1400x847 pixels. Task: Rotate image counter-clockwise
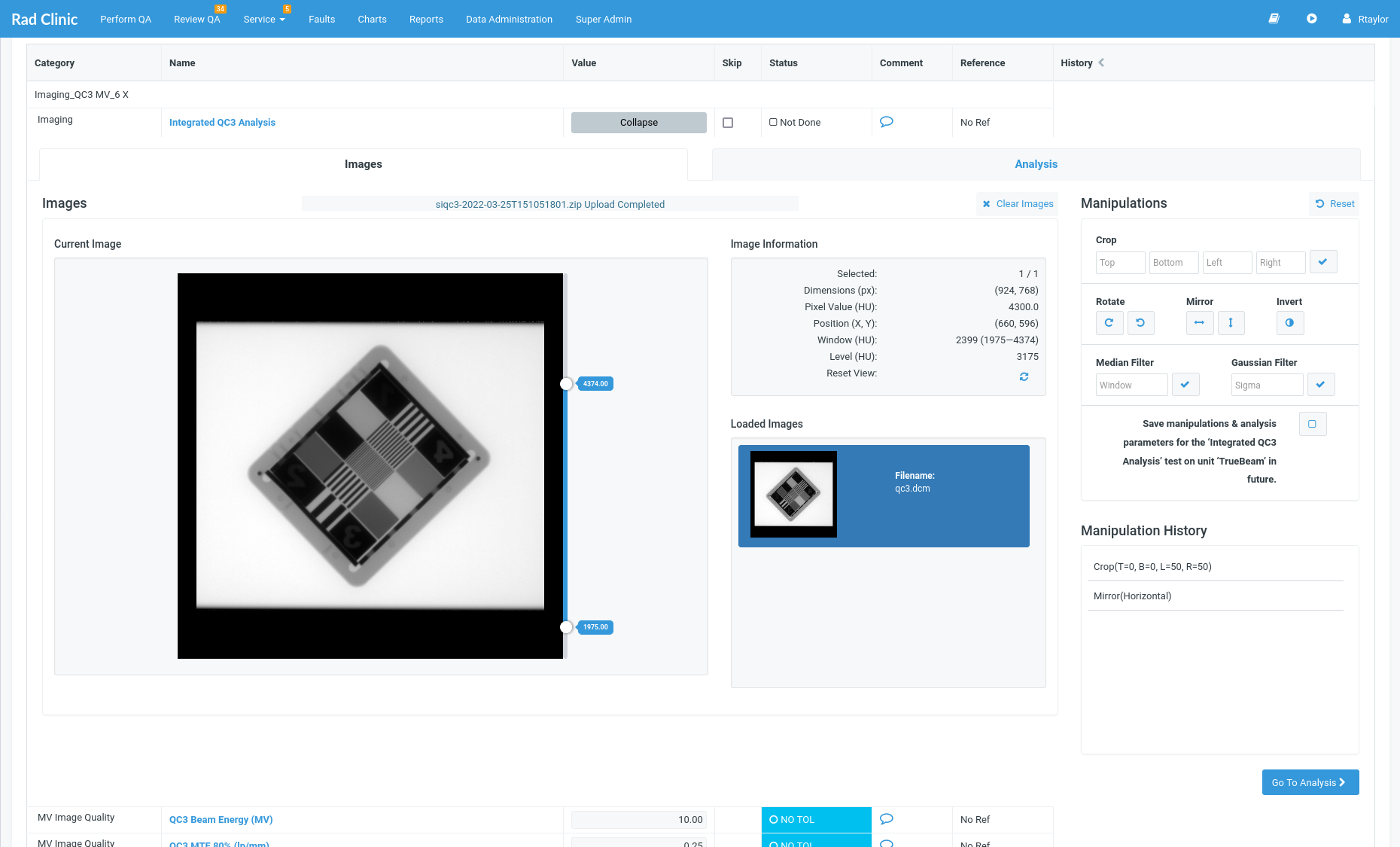(1140, 323)
